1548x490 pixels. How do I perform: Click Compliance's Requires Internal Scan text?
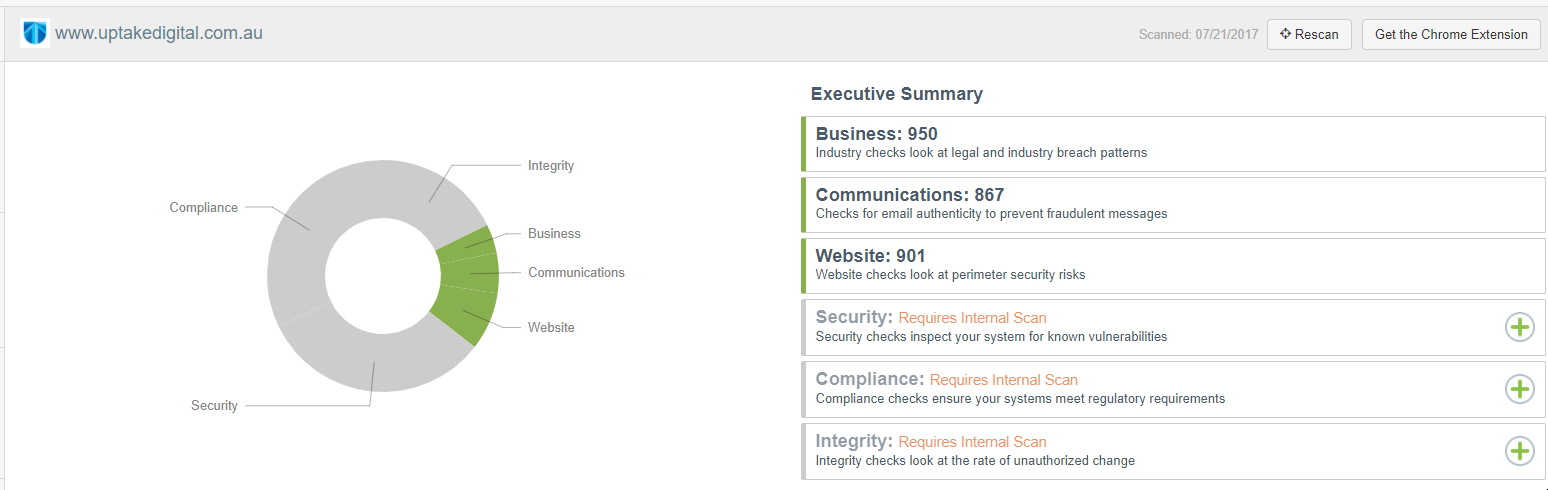tap(1003, 380)
